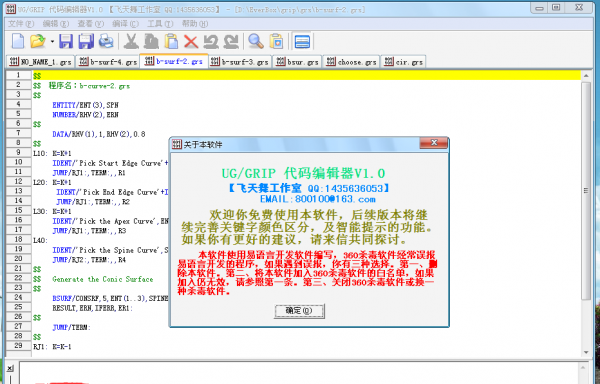Switch to NO_NAME_1.grs tab
The width and height of the screenshot is (600, 384).
tap(41, 62)
